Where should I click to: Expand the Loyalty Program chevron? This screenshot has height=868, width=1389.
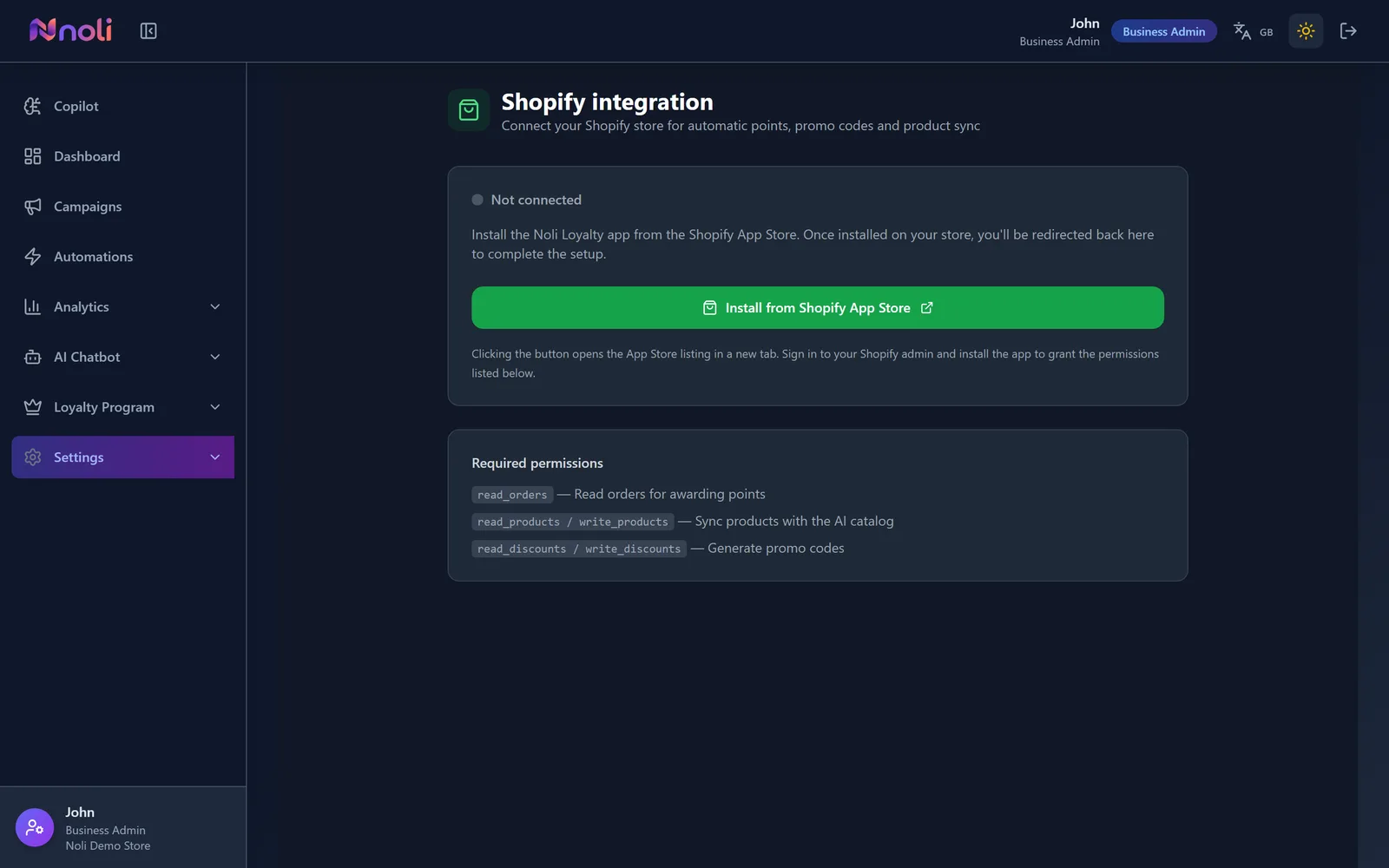click(x=215, y=407)
